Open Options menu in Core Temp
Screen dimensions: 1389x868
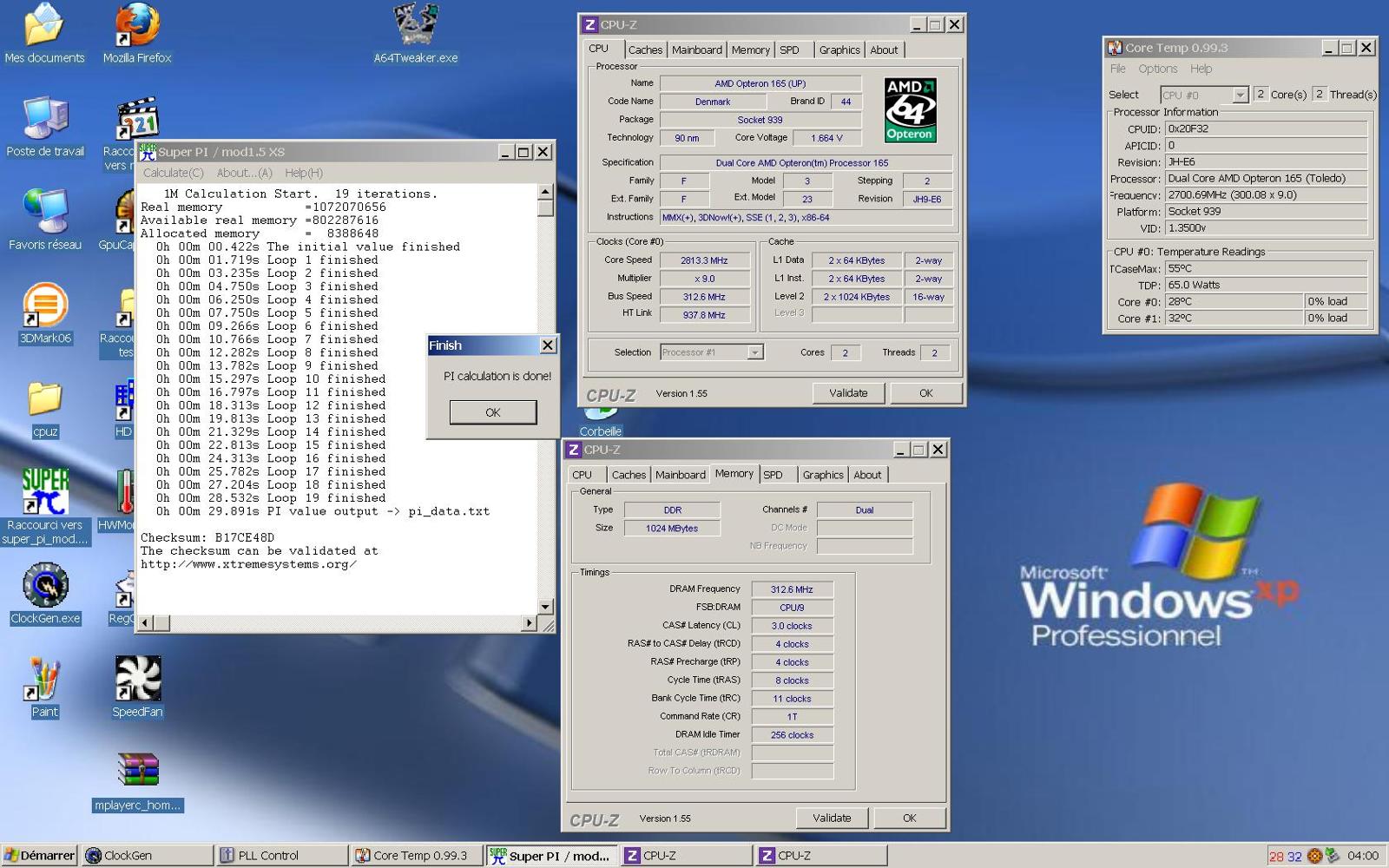tap(1158, 69)
